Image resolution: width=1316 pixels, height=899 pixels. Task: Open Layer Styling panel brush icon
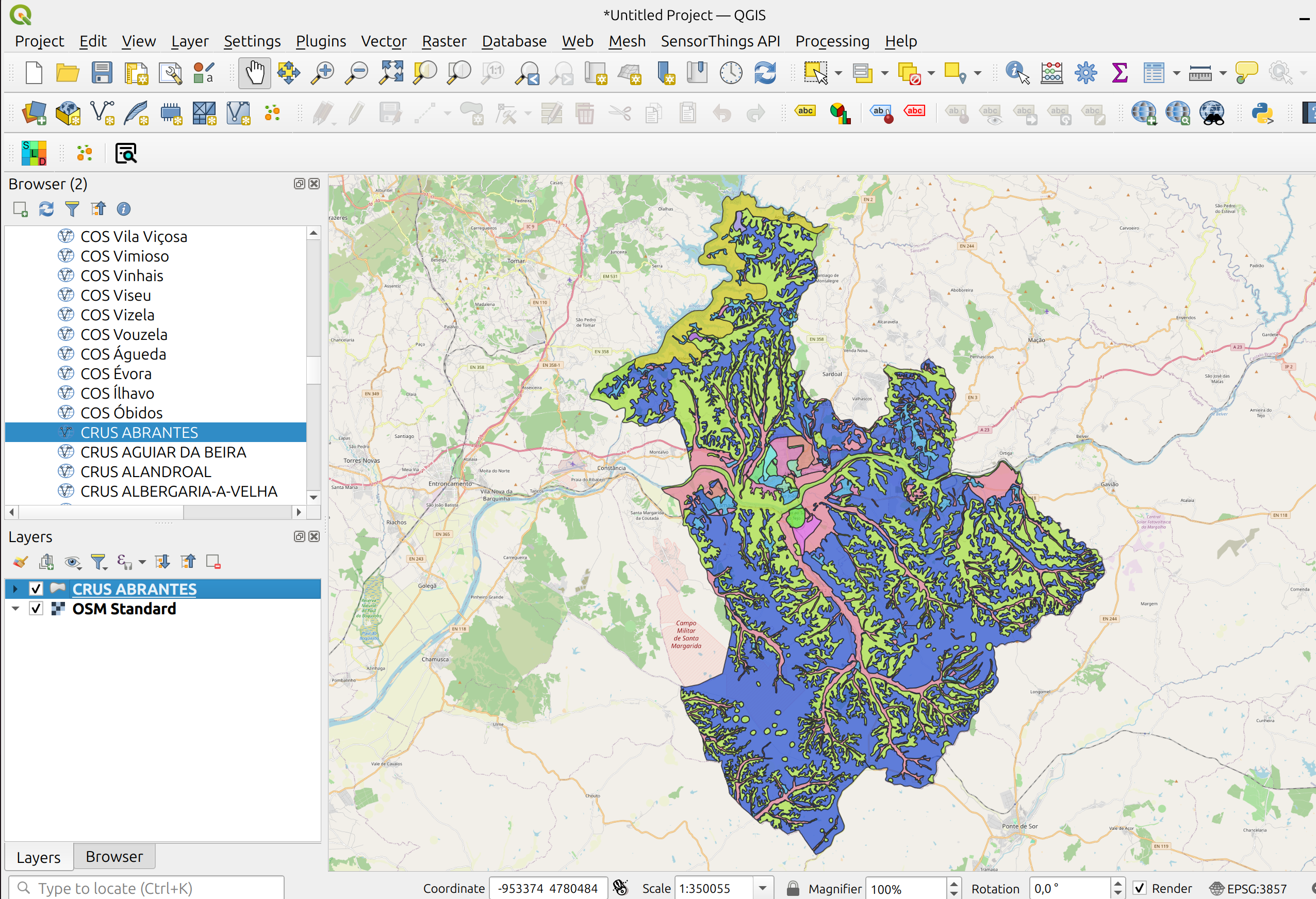[21, 561]
